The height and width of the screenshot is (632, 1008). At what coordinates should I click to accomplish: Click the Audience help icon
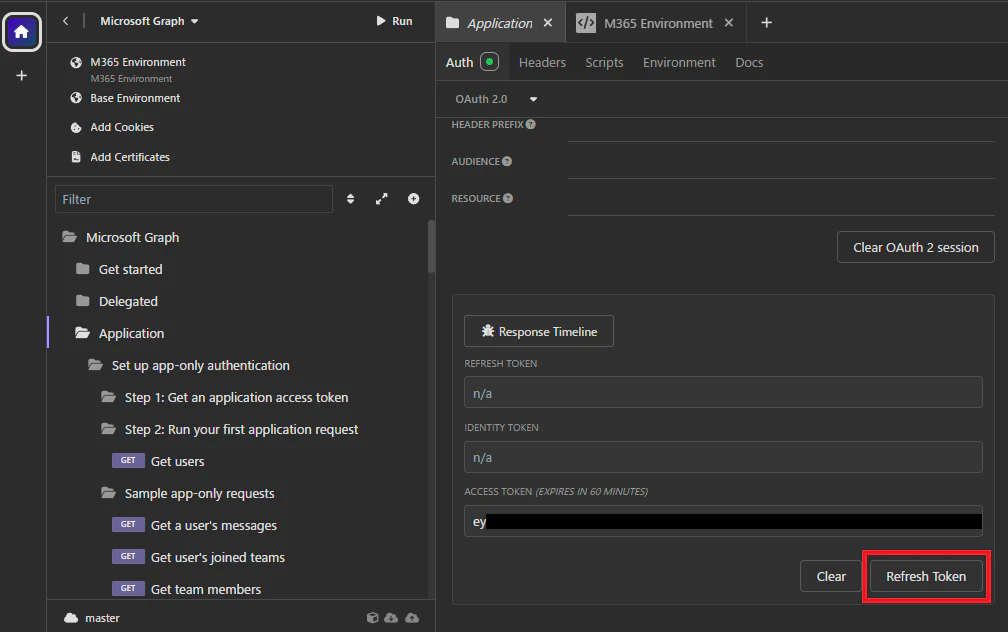coord(507,161)
